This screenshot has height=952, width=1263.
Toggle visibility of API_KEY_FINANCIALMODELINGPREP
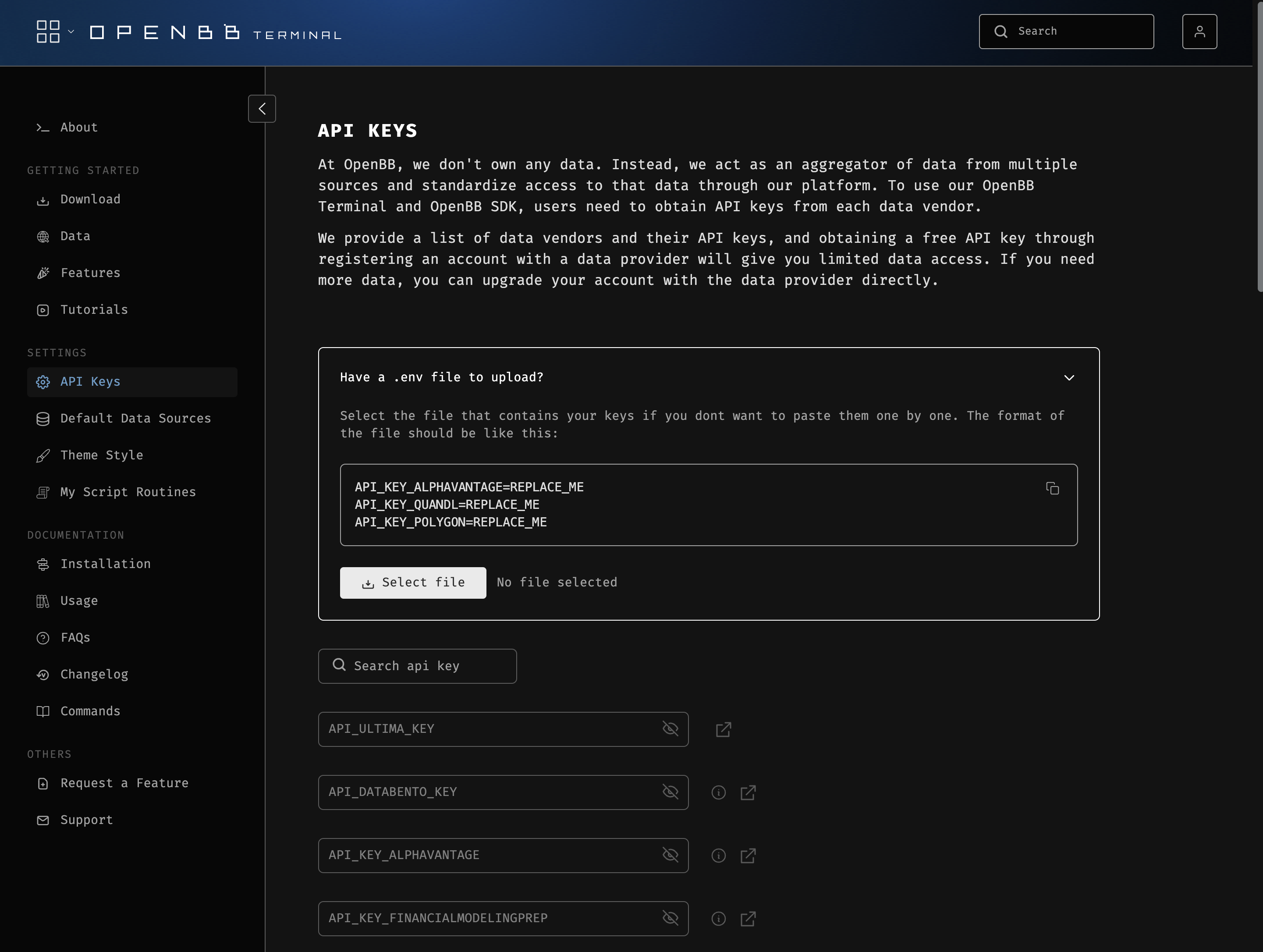point(670,918)
